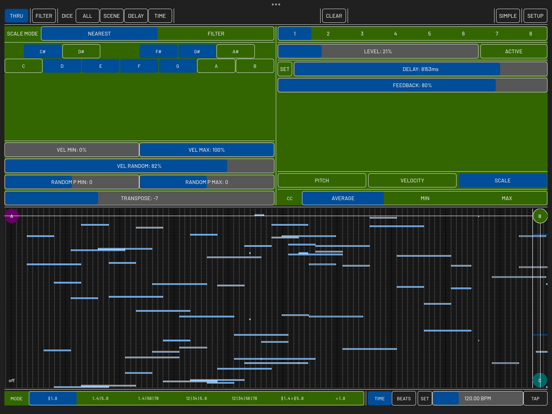Select the 1..4|5..8 mode segment

pyautogui.click(x=100, y=399)
